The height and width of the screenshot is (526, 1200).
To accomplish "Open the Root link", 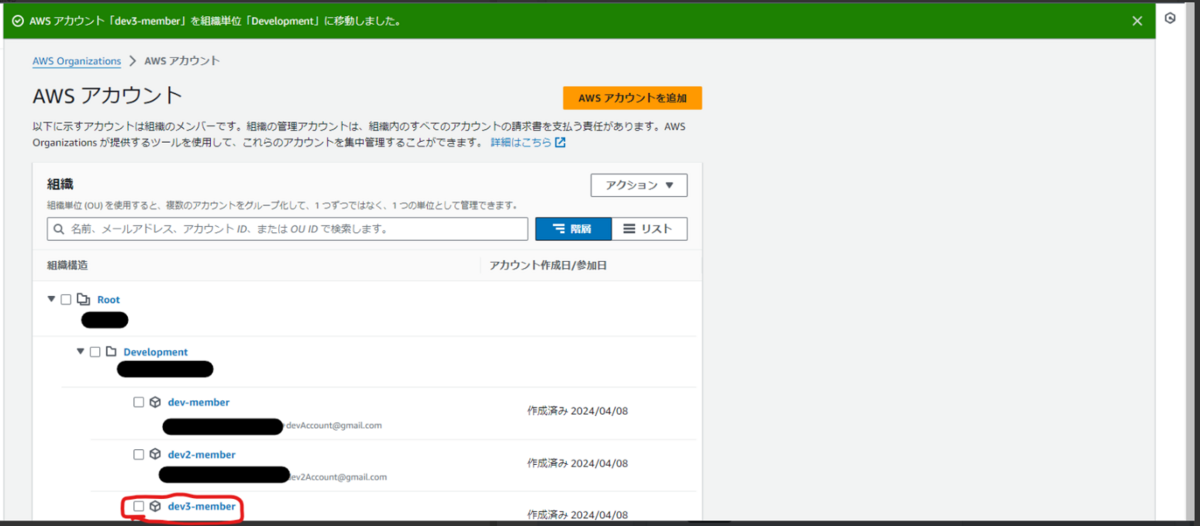I will pyautogui.click(x=109, y=300).
